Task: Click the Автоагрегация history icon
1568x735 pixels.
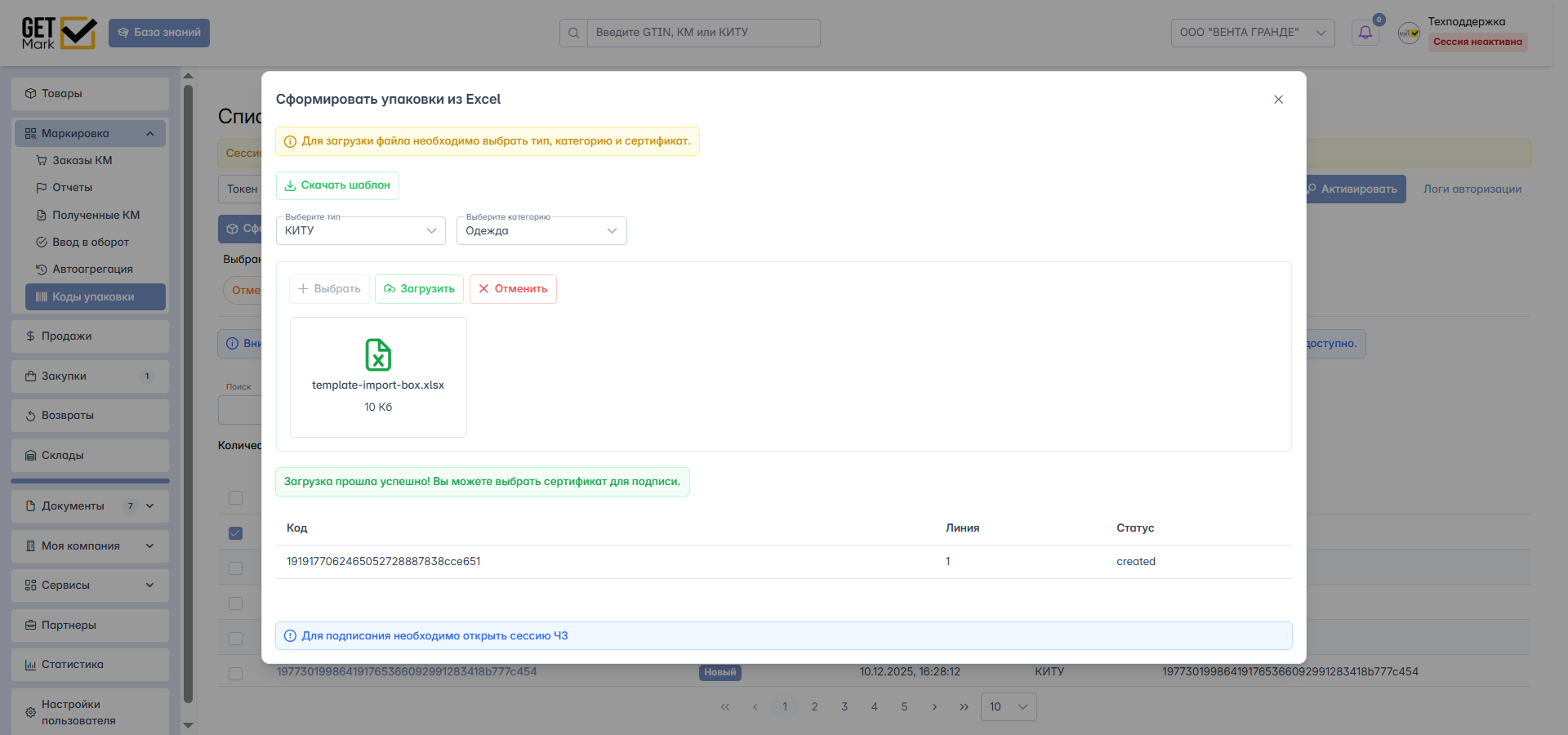Action: click(x=42, y=269)
